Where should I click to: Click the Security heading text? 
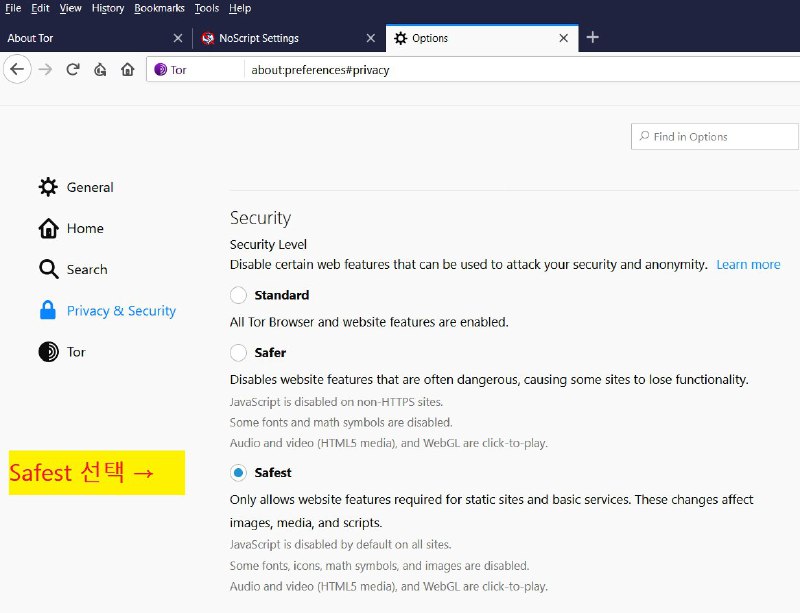pyautogui.click(x=260, y=218)
